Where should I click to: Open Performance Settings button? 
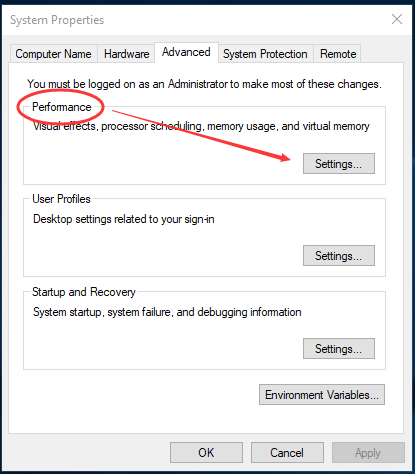click(339, 164)
